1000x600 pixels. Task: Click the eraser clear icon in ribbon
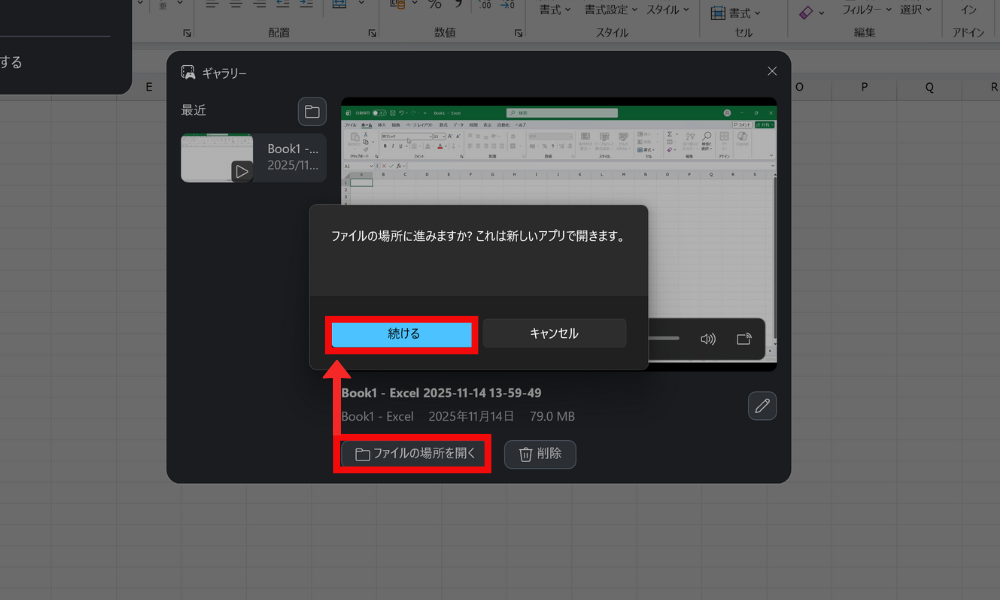[807, 12]
